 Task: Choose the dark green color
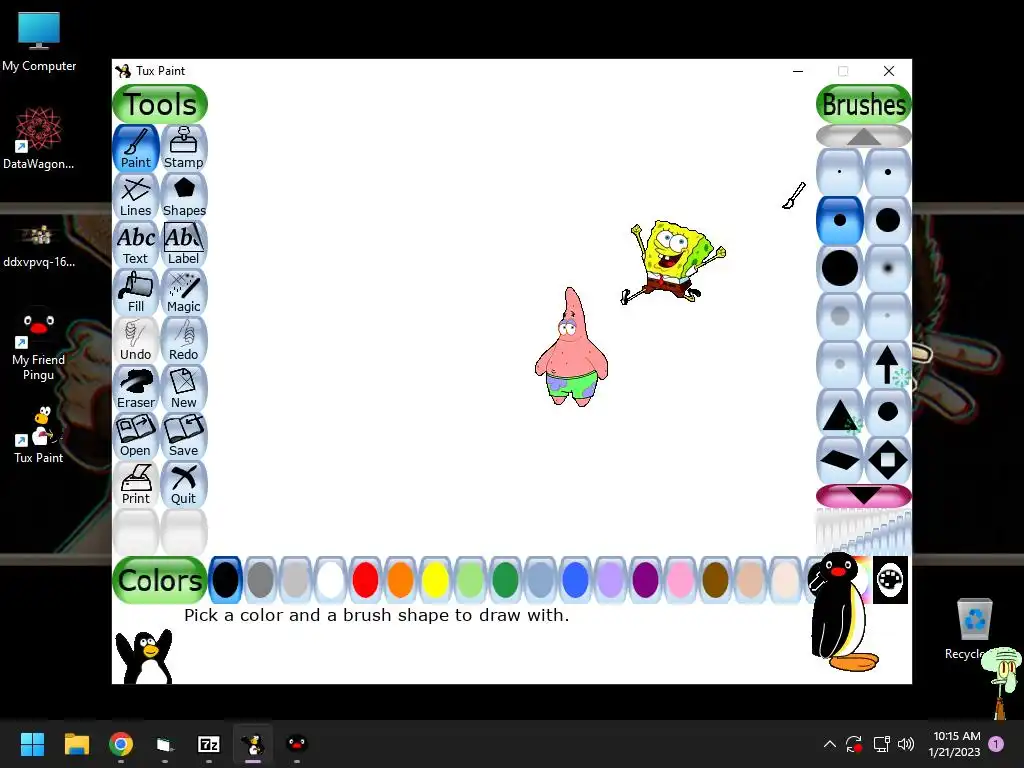505,579
